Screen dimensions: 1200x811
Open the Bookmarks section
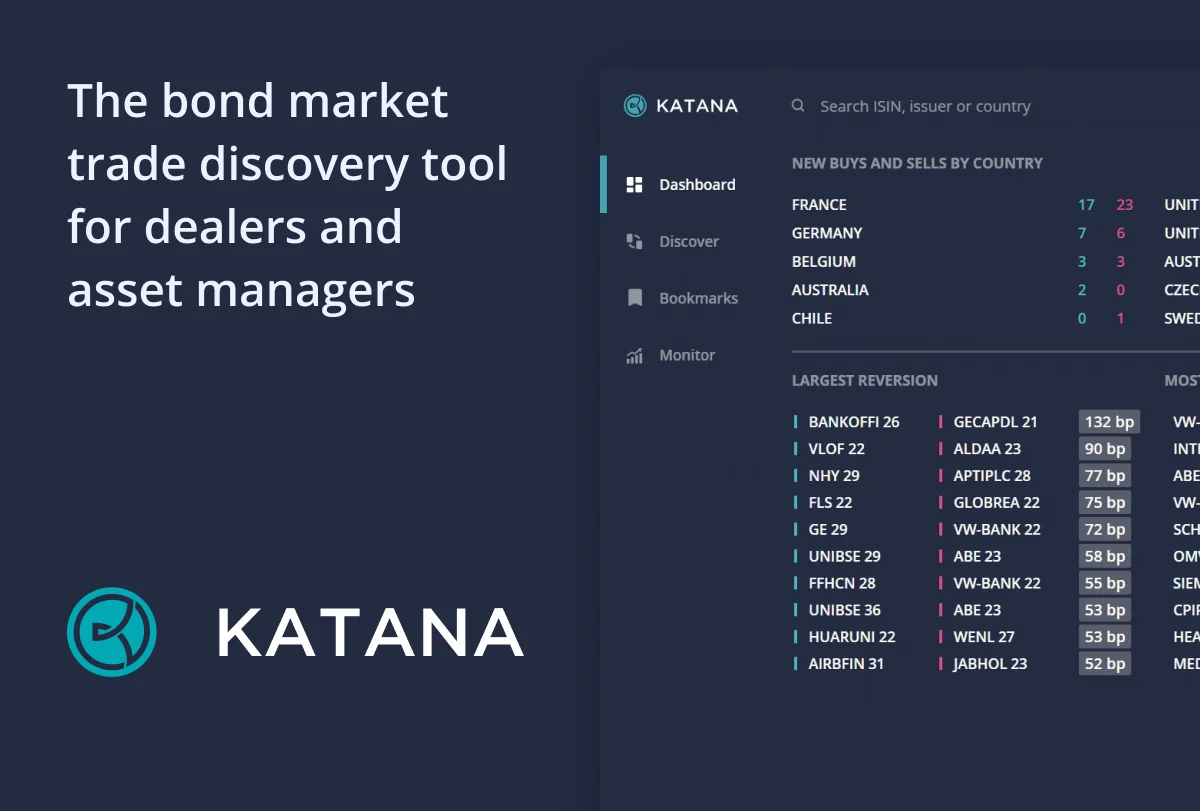click(699, 297)
